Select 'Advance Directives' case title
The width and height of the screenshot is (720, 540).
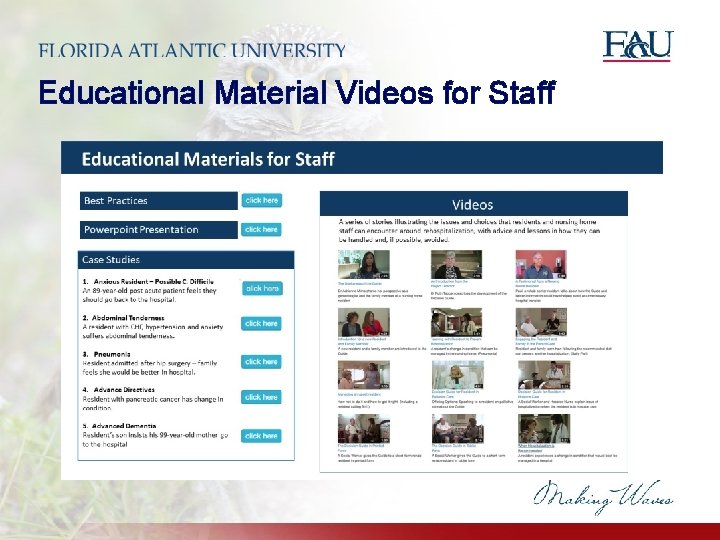pyautogui.click(x=124, y=389)
